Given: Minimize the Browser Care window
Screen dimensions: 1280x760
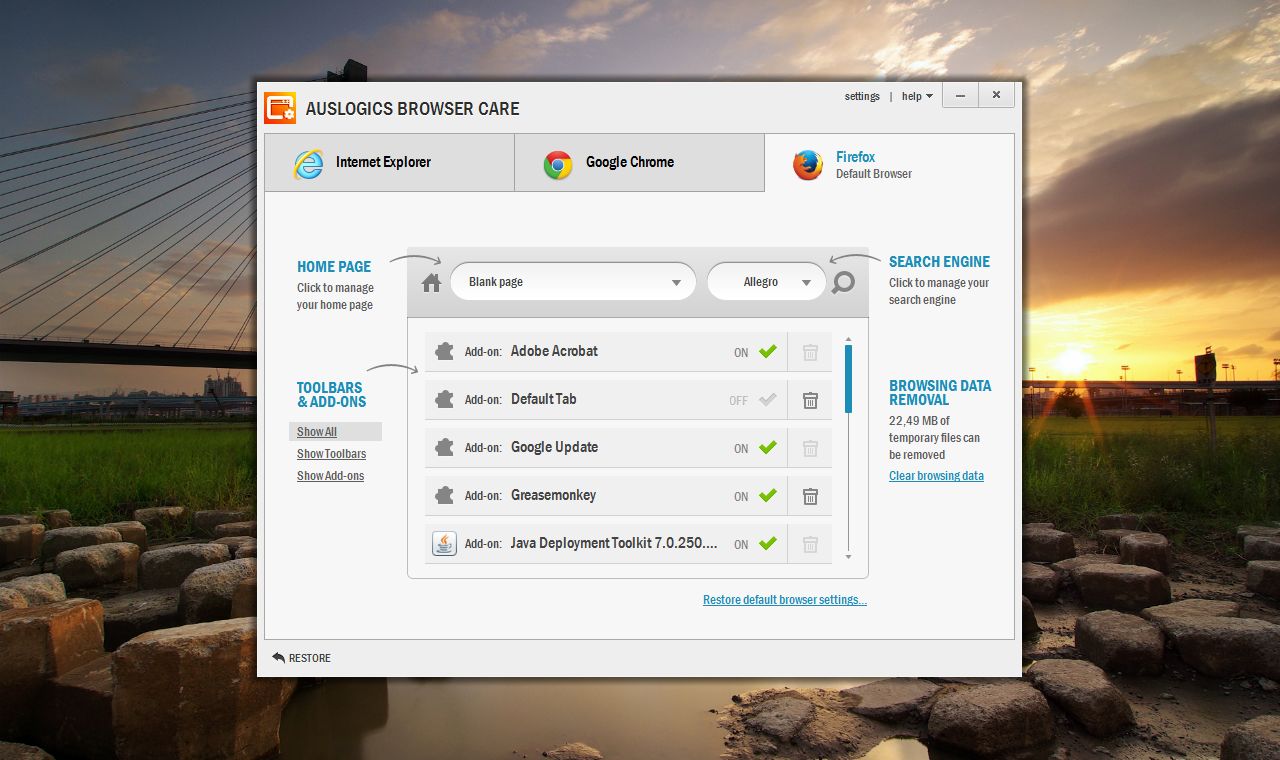Looking at the screenshot, I should pyautogui.click(x=960, y=95).
